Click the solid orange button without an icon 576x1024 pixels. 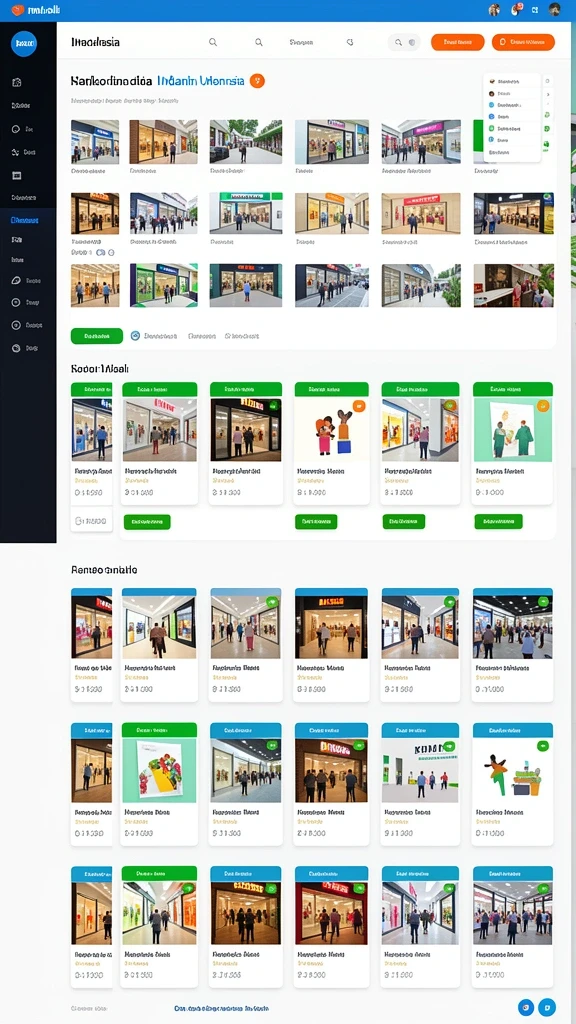pos(458,42)
